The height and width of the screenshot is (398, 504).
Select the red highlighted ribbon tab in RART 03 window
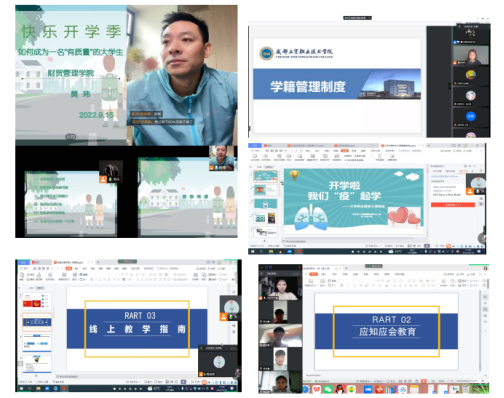pos(69,268)
